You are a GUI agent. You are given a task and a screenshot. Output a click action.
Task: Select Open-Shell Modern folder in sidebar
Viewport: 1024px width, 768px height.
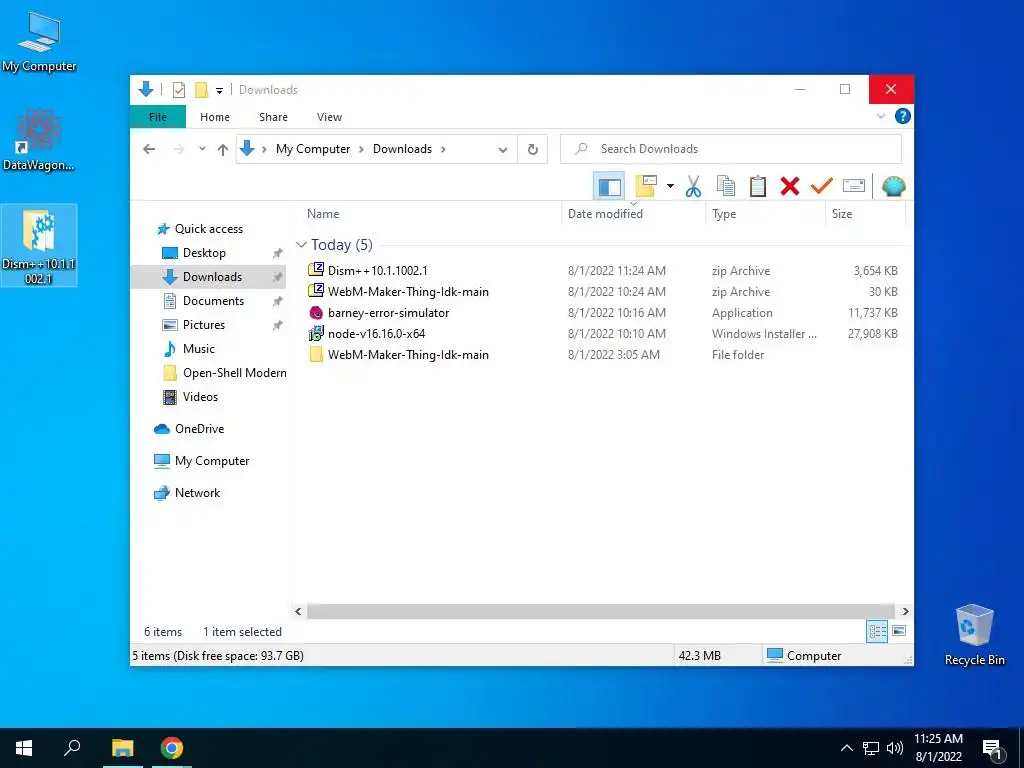pyautogui.click(x=234, y=373)
